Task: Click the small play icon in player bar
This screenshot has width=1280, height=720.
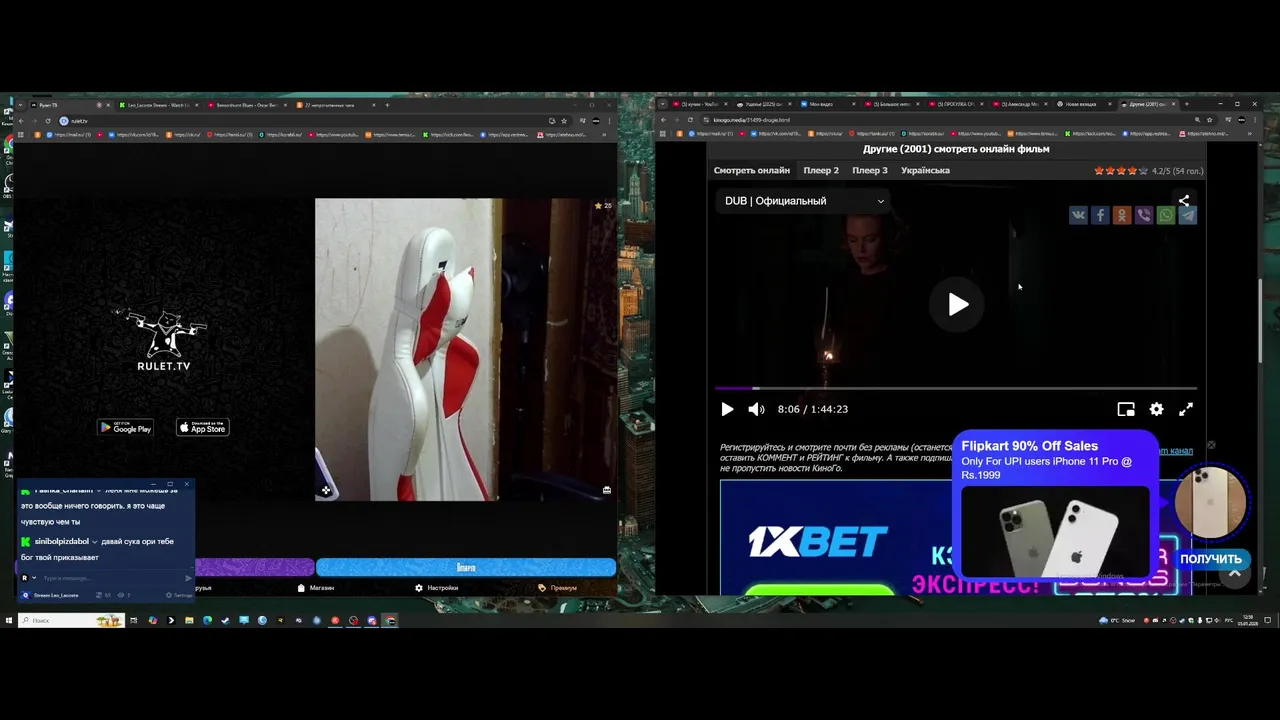Action: [727, 409]
